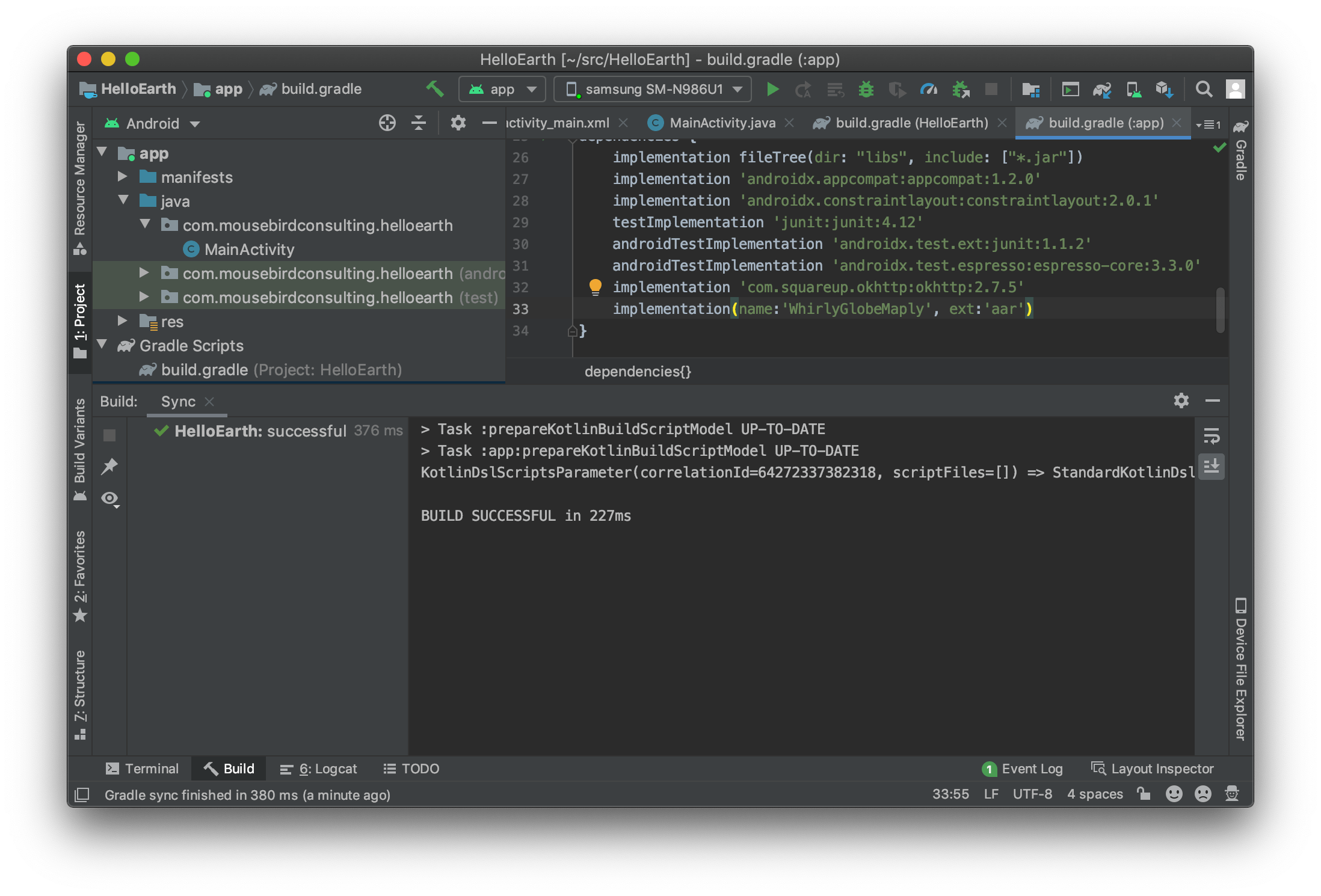Viewport: 1321px width, 896px height.
Task: Open Build panel settings gear
Action: point(1181,400)
